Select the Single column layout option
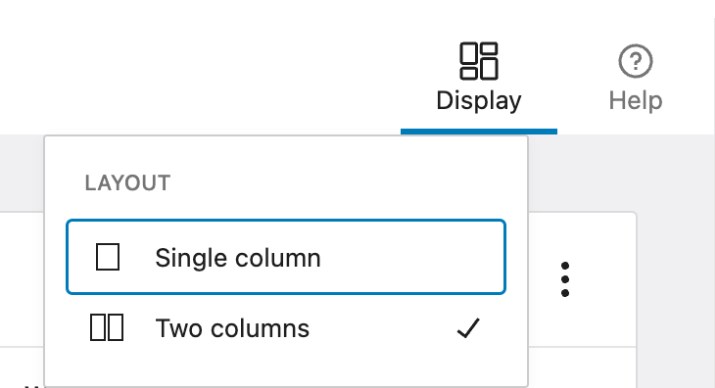The image size is (715, 388). 286,257
